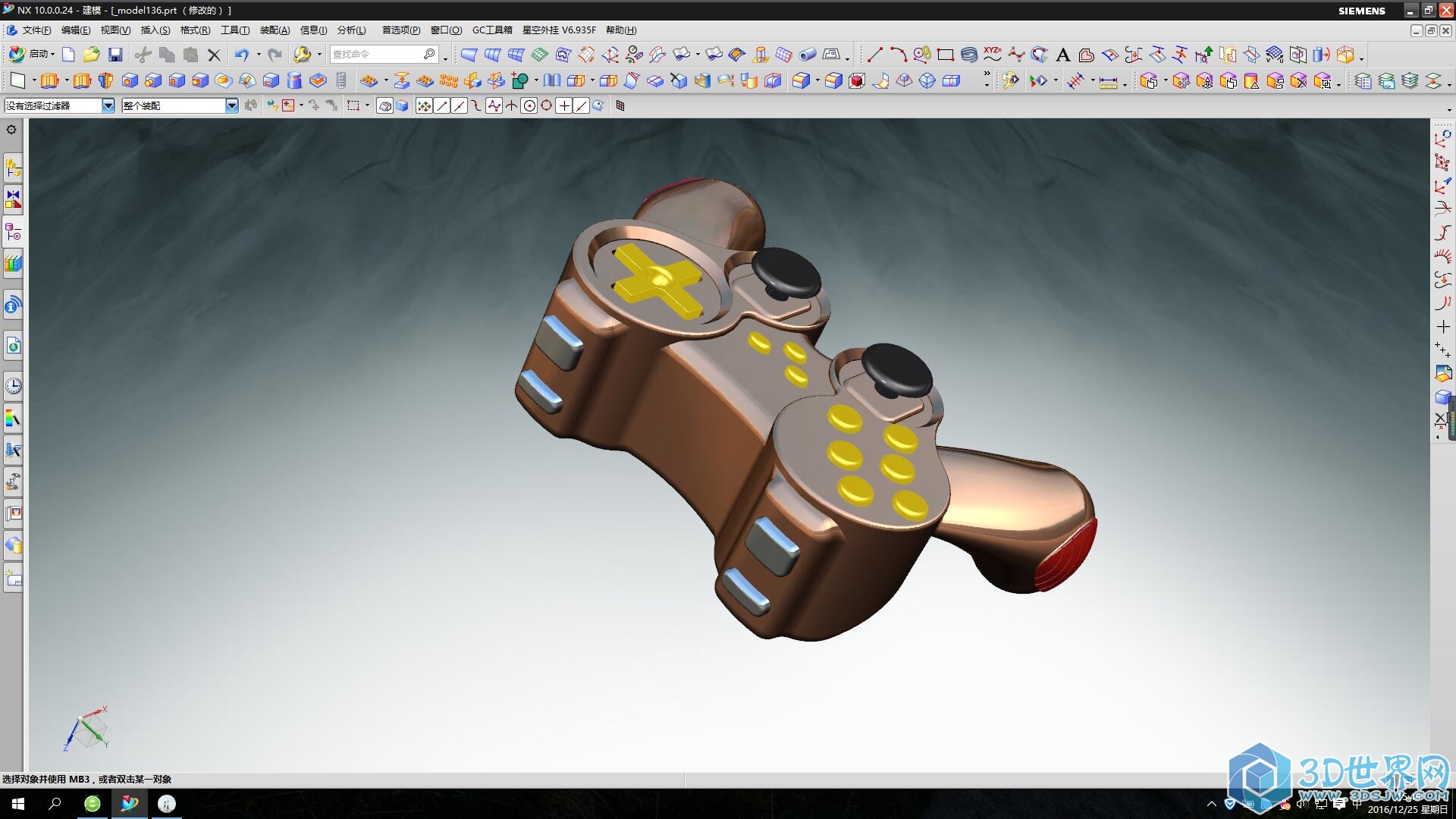Expand the Move Face sync modeling dropdown
Screen dimensions: 1456x819
point(1166,81)
